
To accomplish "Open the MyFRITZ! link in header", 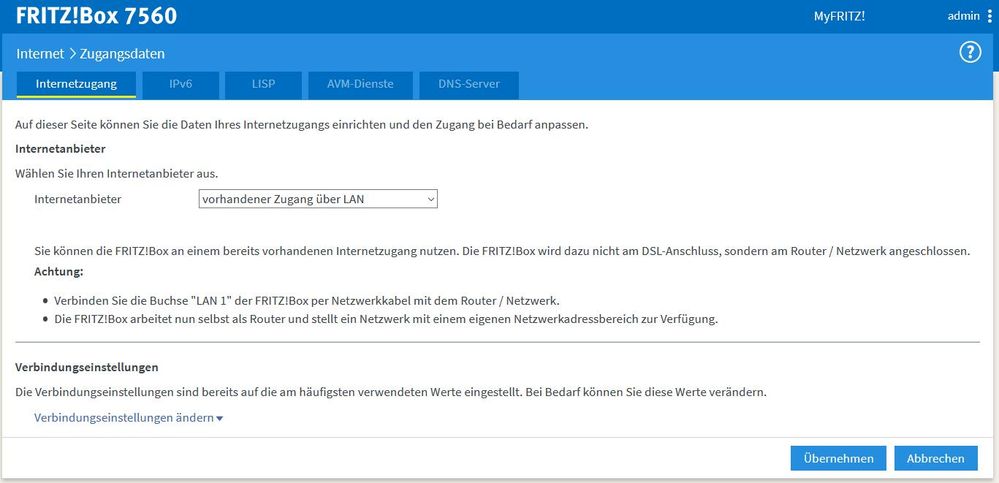I will point(839,17).
